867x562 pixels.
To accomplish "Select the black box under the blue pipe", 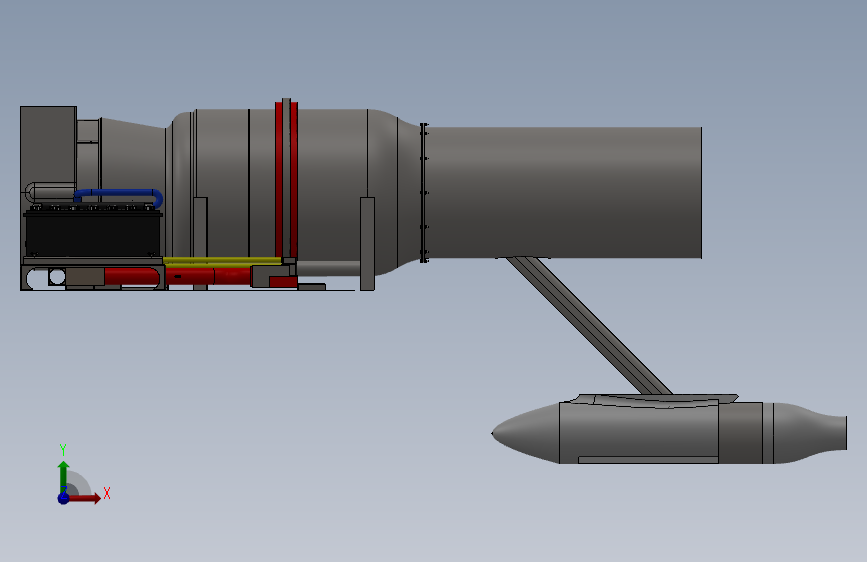I will click(x=93, y=234).
